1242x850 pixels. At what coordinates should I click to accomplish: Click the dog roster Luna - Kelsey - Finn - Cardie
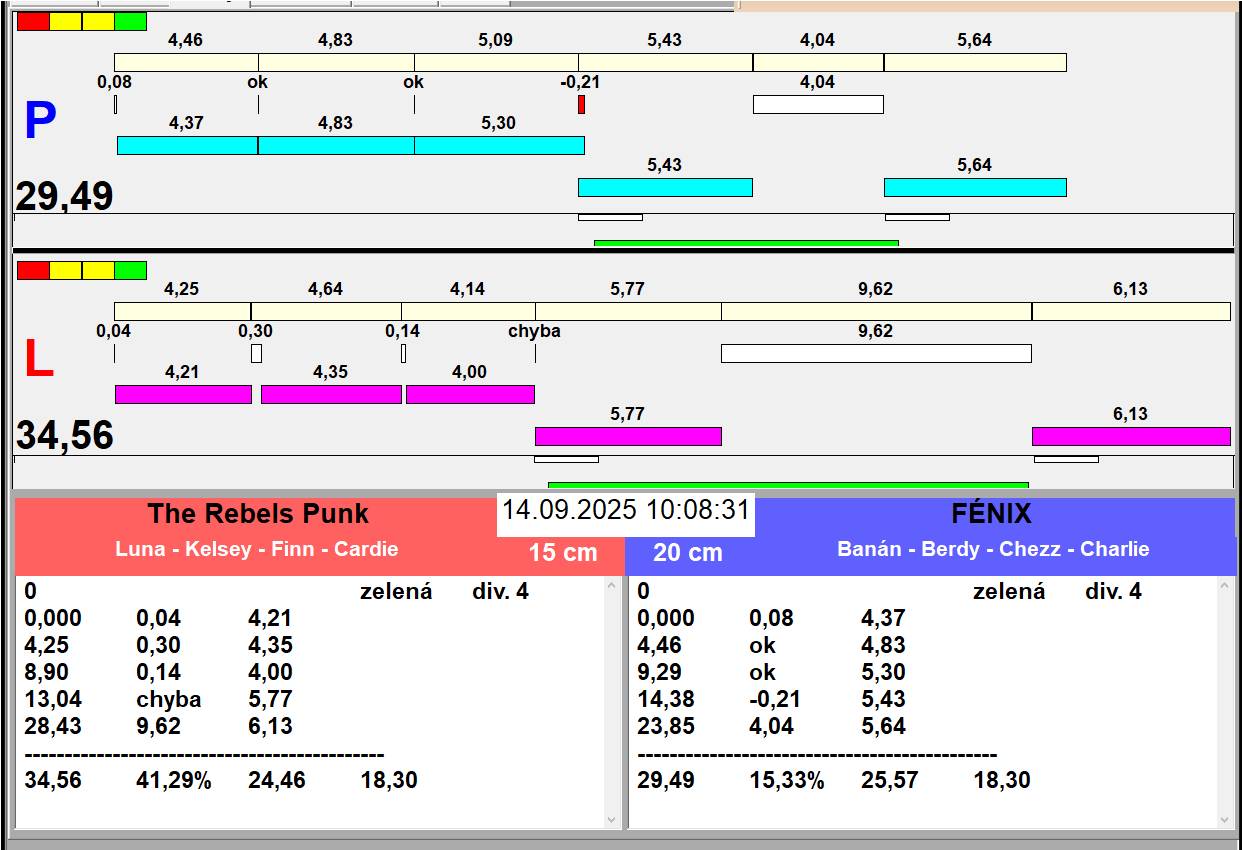pos(257,549)
